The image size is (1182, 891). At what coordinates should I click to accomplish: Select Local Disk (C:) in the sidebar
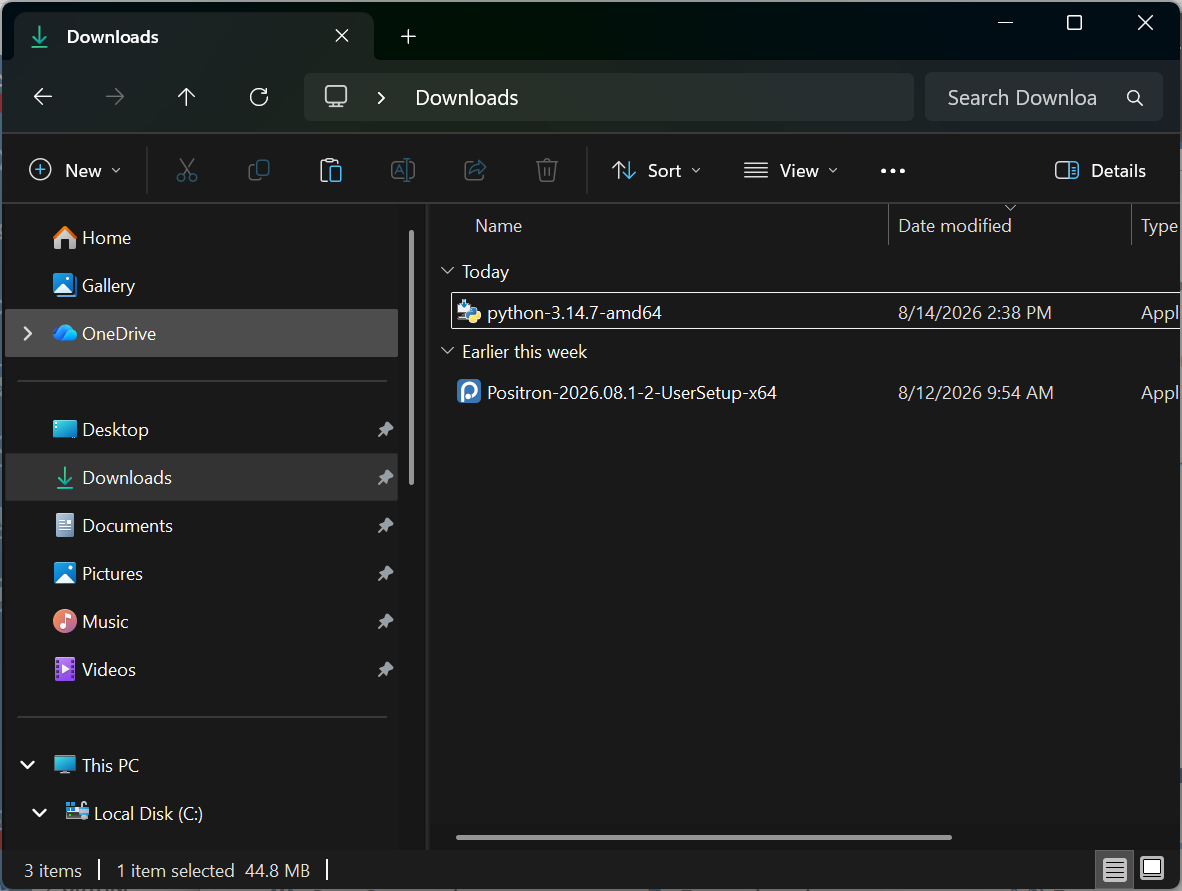point(201,813)
